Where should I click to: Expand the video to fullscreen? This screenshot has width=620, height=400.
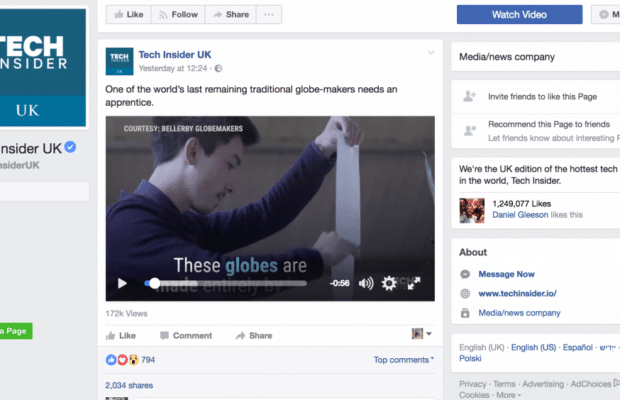(414, 283)
